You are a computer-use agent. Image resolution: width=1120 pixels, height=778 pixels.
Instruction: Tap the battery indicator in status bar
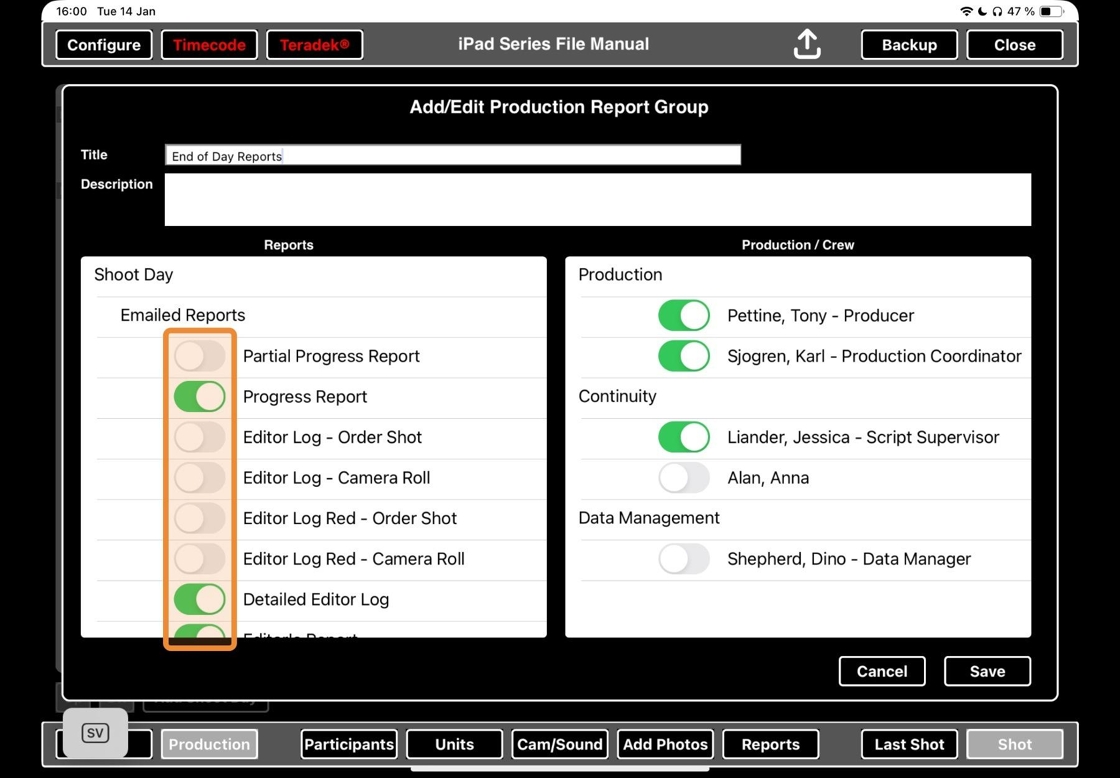click(1051, 11)
